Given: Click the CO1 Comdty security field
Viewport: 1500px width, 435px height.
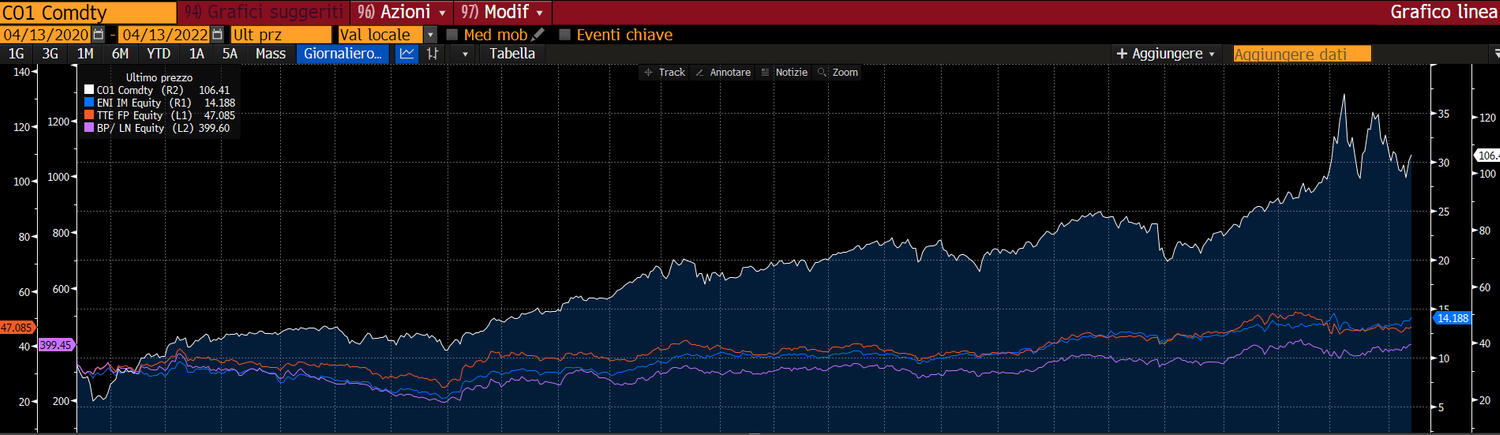Looking at the screenshot, I should click(86, 12).
